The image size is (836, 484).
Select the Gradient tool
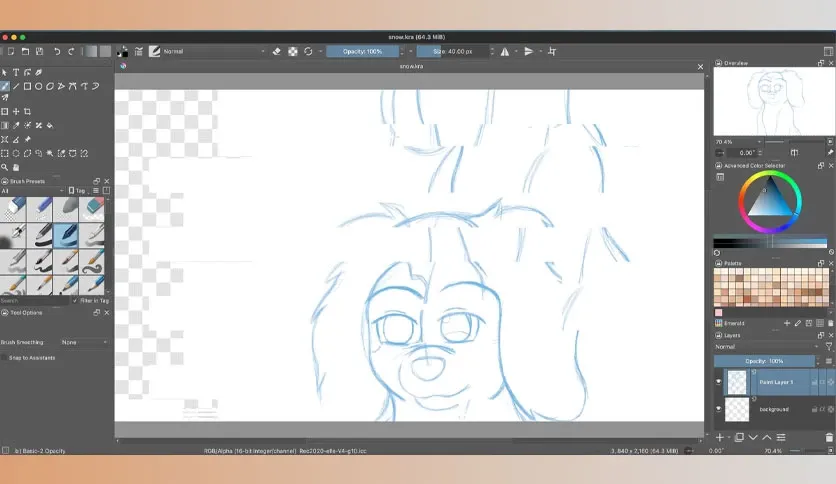[5, 125]
